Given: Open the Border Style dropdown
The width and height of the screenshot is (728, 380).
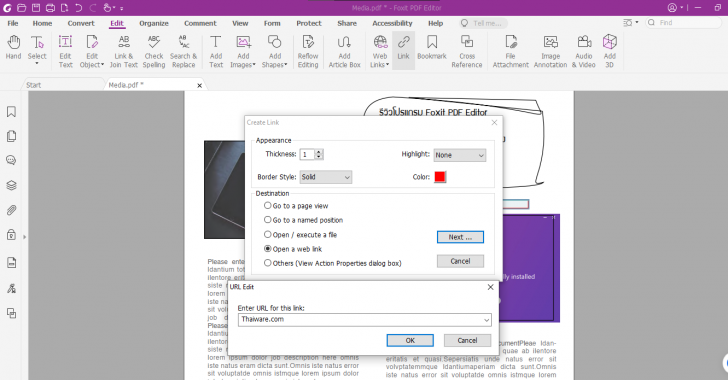Looking at the screenshot, I should (325, 177).
